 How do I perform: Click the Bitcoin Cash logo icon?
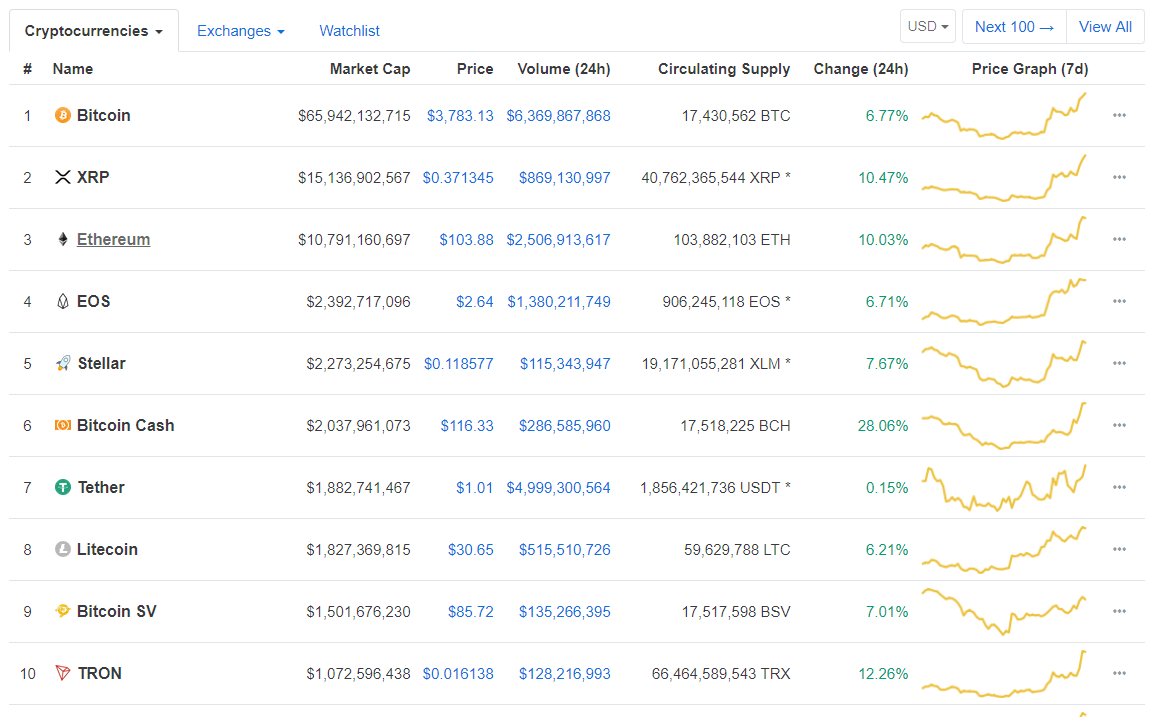(61, 425)
